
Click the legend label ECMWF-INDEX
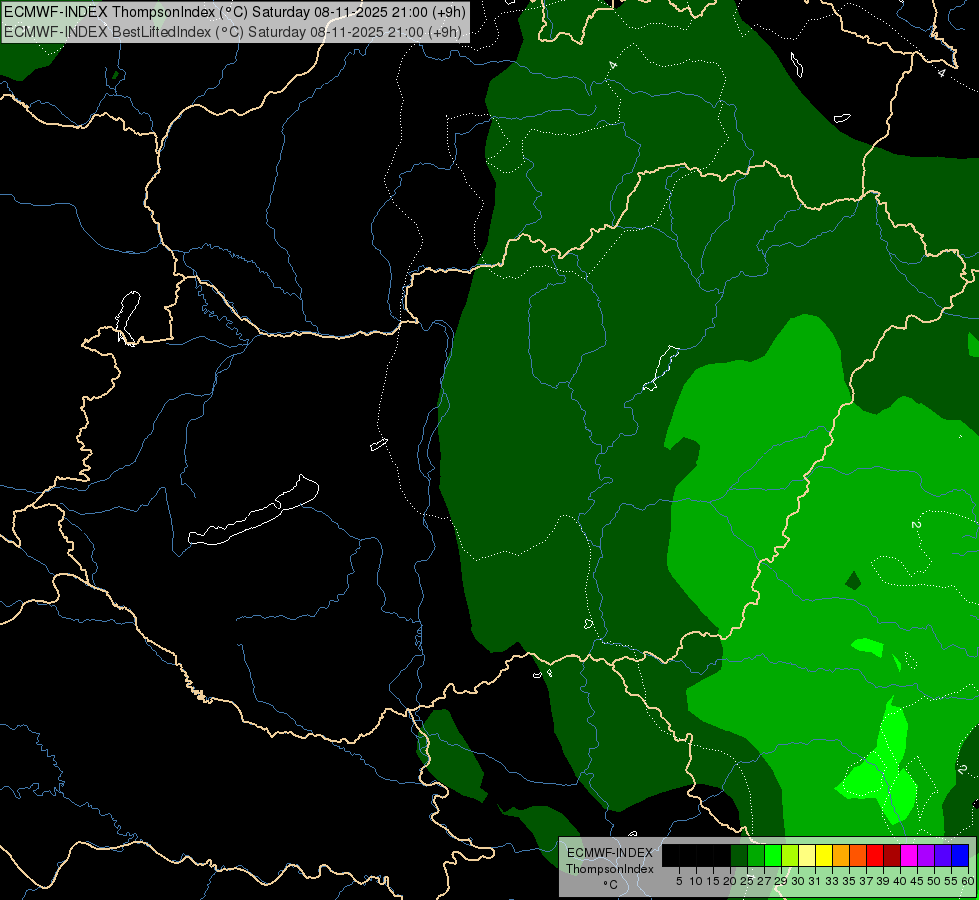pos(610,853)
